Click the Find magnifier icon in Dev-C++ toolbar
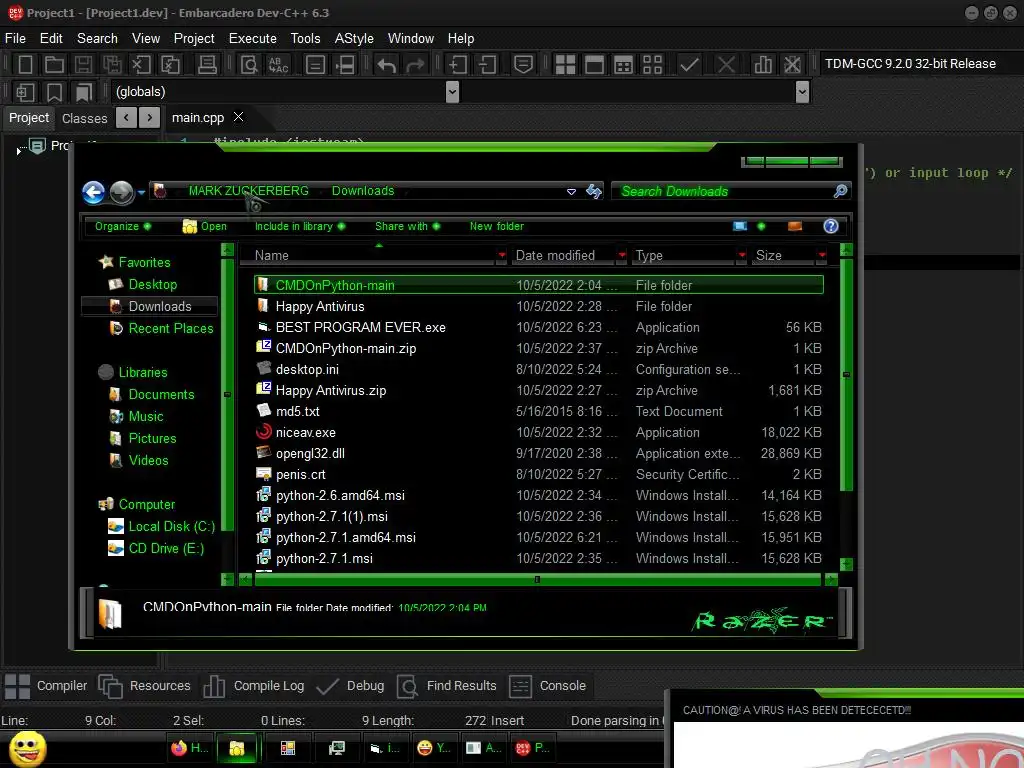The height and width of the screenshot is (768, 1024). tap(249, 64)
